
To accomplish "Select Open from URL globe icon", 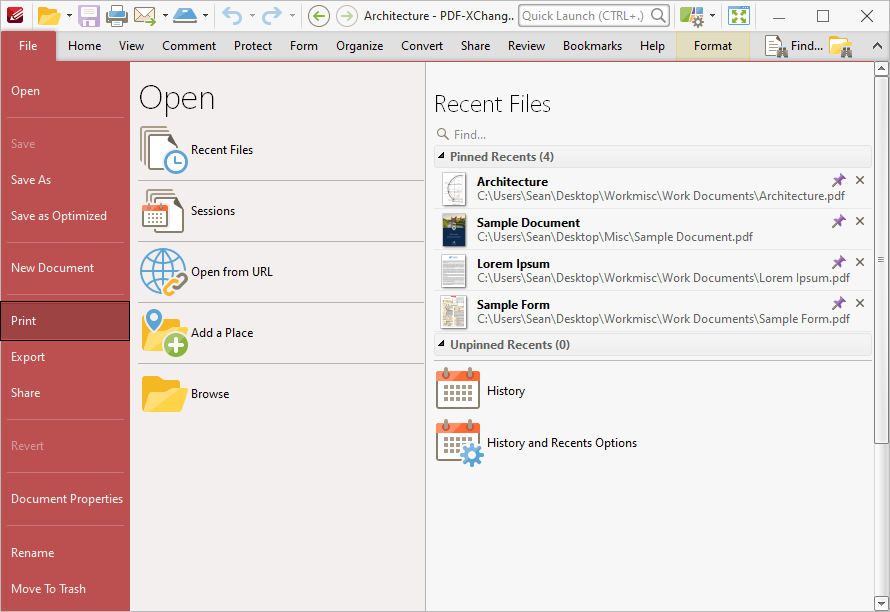I will [163, 272].
